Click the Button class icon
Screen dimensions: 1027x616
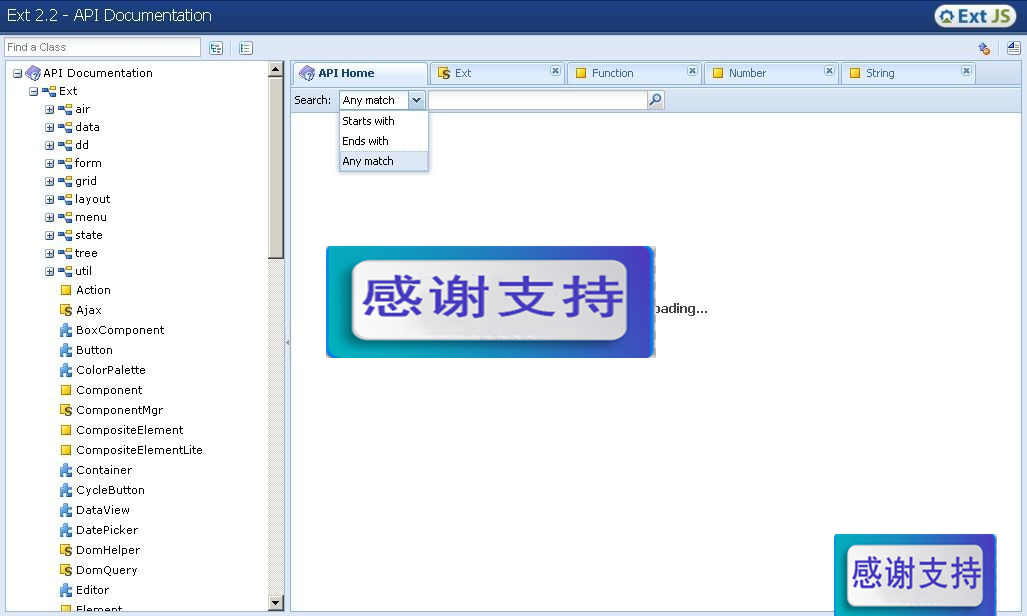pos(65,350)
